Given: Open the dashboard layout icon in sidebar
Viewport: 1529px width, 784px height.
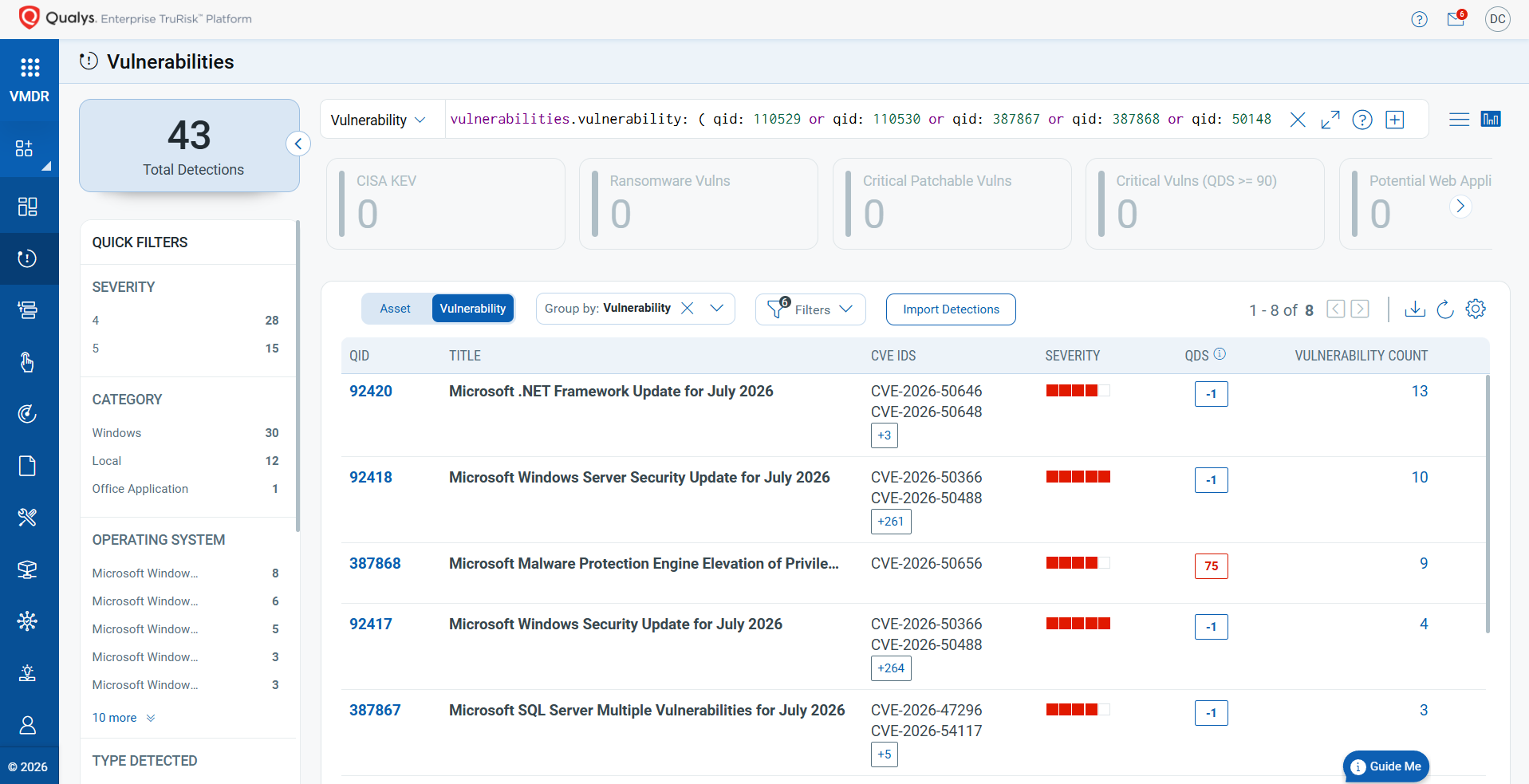Looking at the screenshot, I should (27, 207).
